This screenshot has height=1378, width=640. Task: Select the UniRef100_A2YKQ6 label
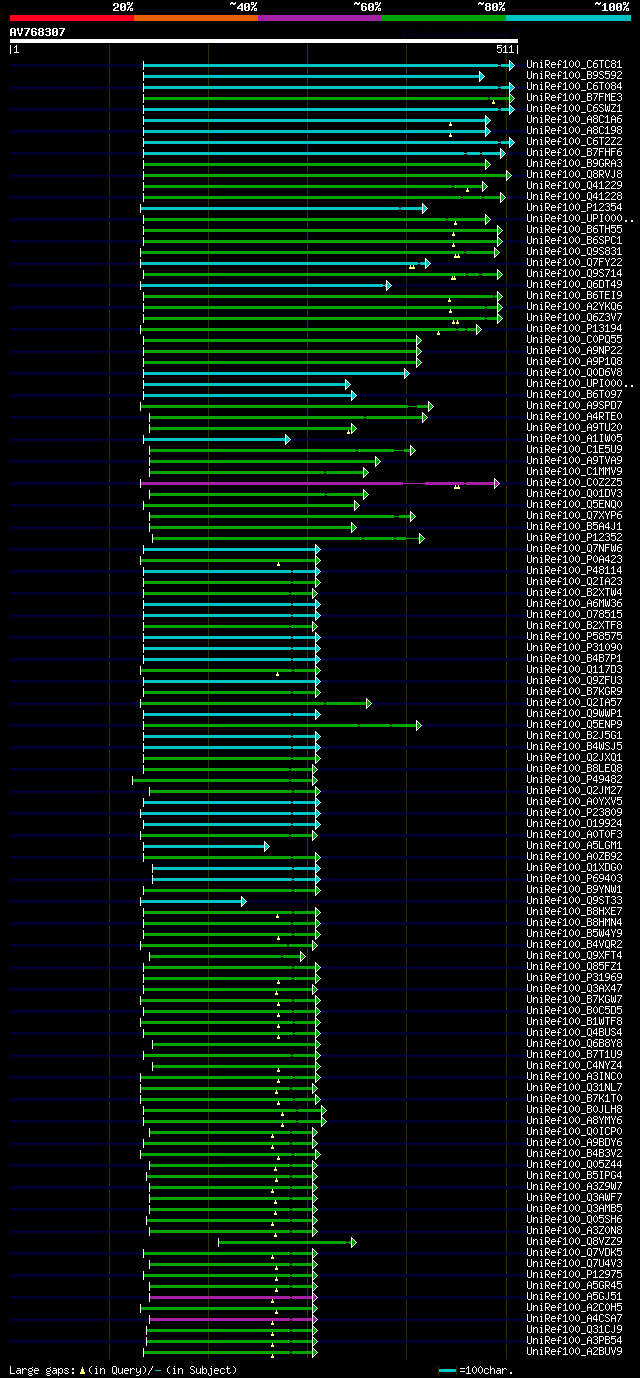(574, 307)
